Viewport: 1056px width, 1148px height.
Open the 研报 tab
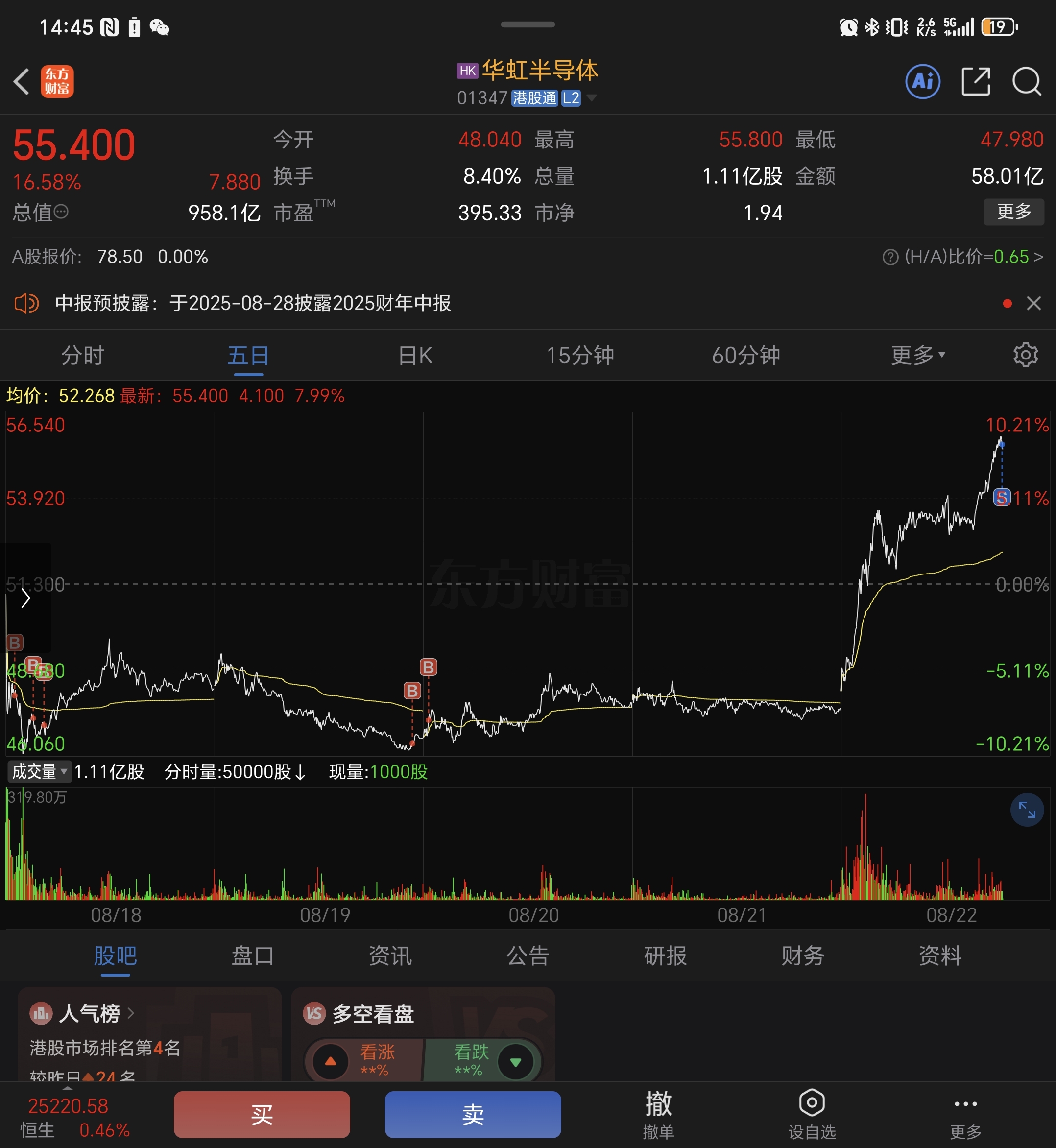(665, 956)
